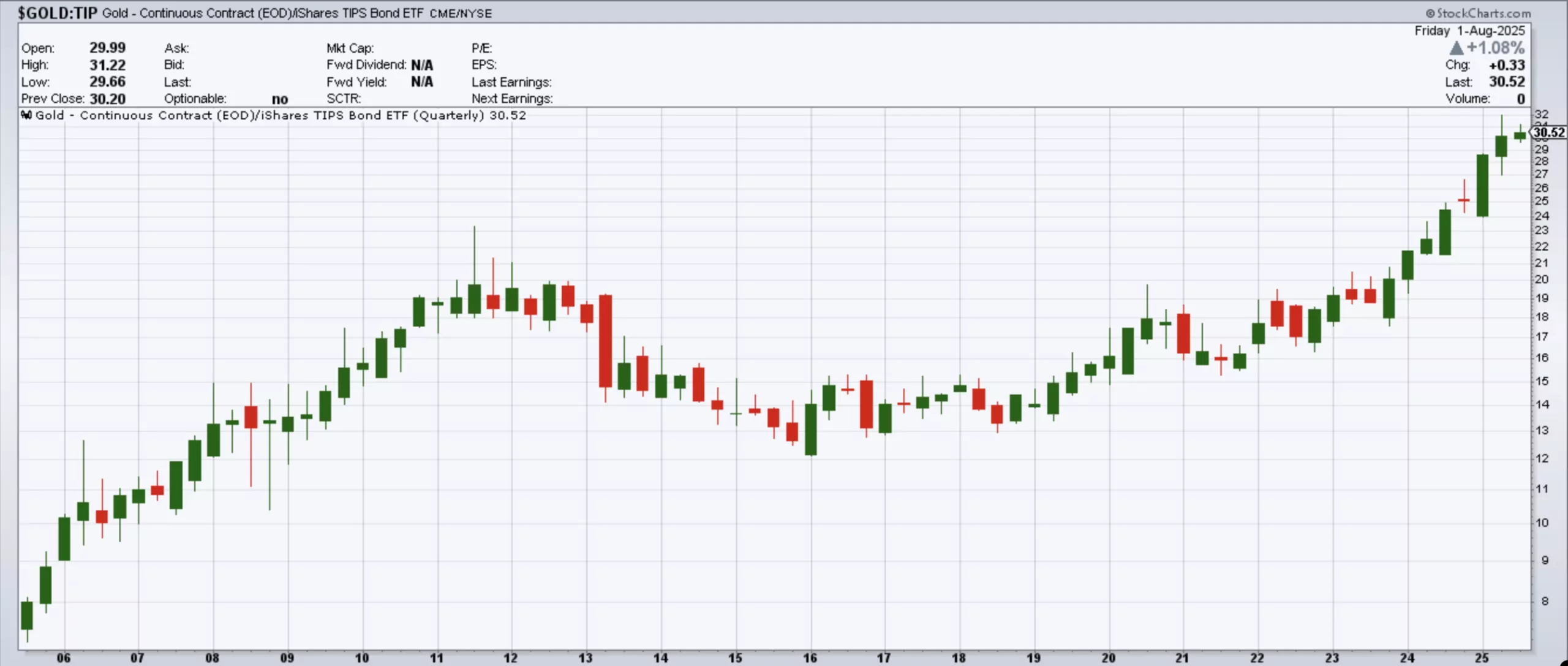Click the 25 year label on x-axis
Image resolution: width=1568 pixels, height=666 pixels.
point(1482,658)
